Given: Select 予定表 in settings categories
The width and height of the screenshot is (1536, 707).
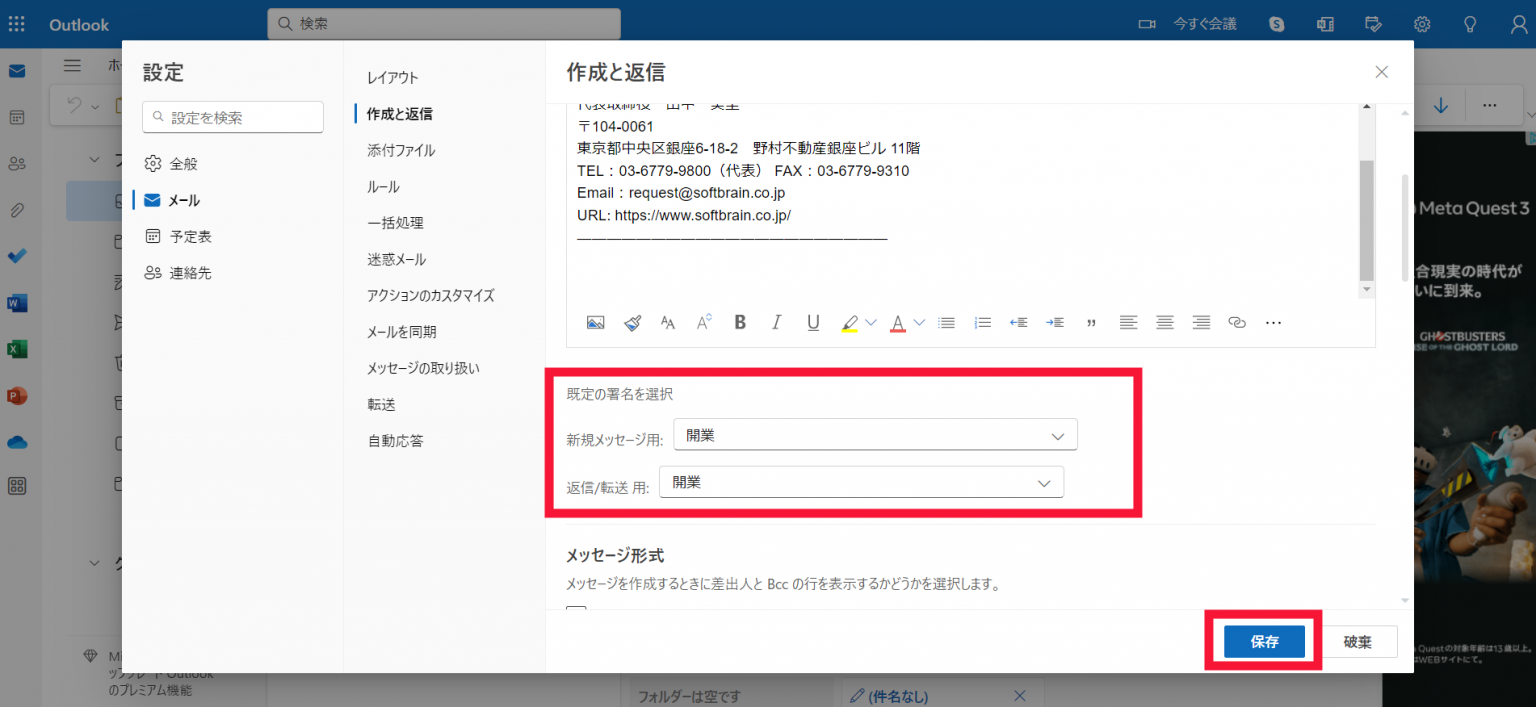Looking at the screenshot, I should click(190, 237).
